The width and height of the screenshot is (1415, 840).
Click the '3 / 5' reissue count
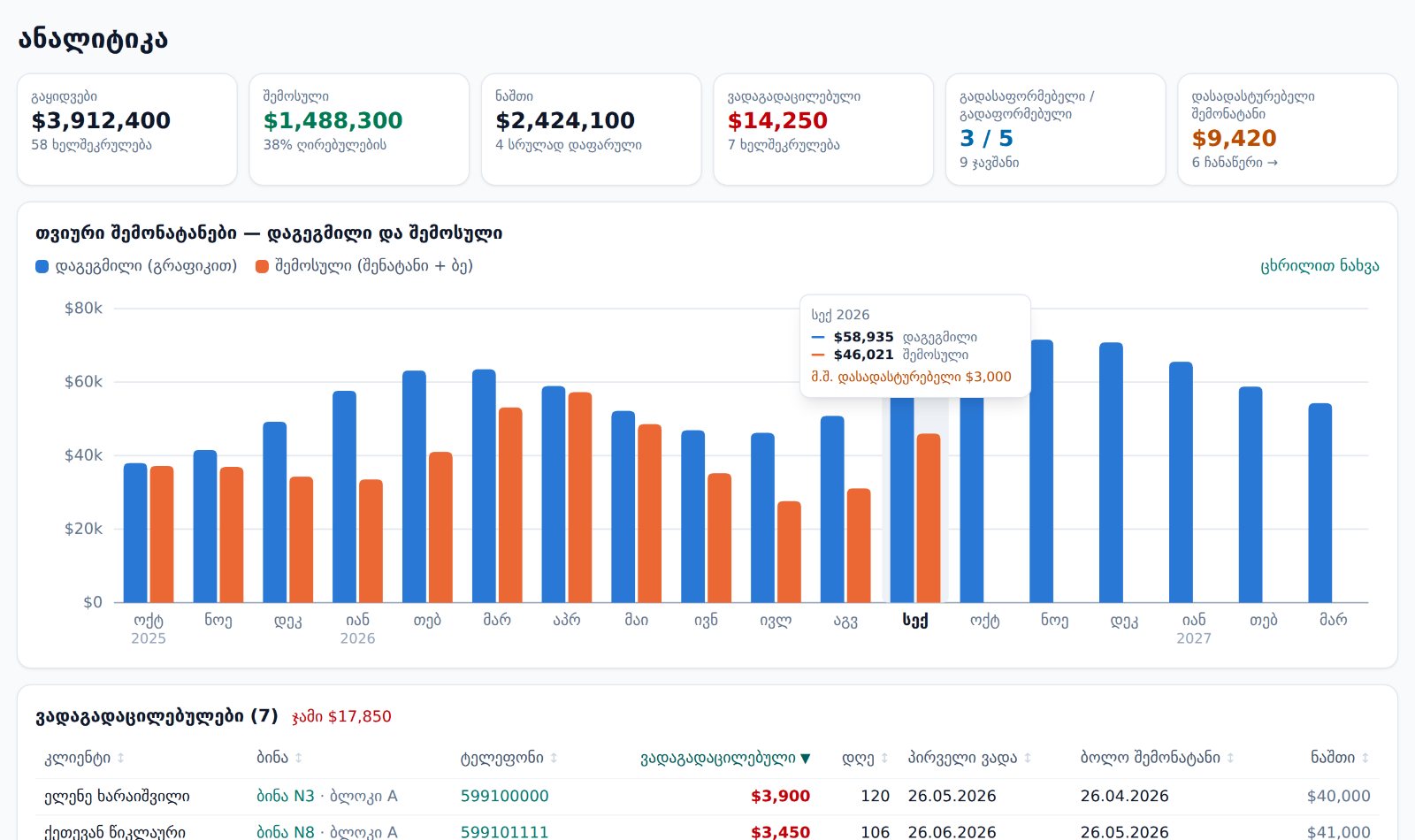pyautogui.click(x=986, y=138)
